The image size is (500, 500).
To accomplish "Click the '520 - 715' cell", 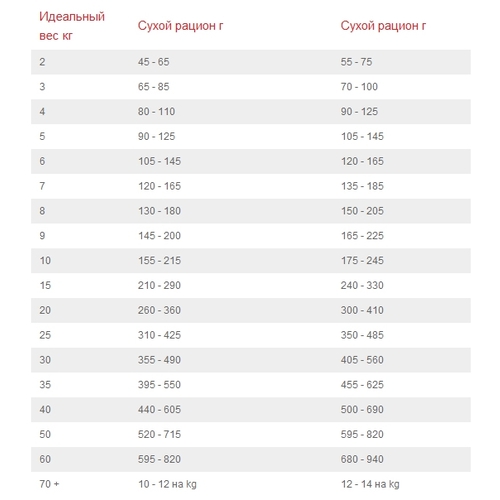I will click(x=159, y=434).
